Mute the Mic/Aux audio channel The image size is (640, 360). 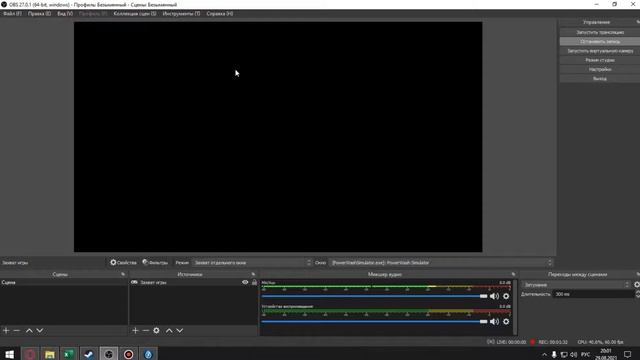(x=494, y=296)
